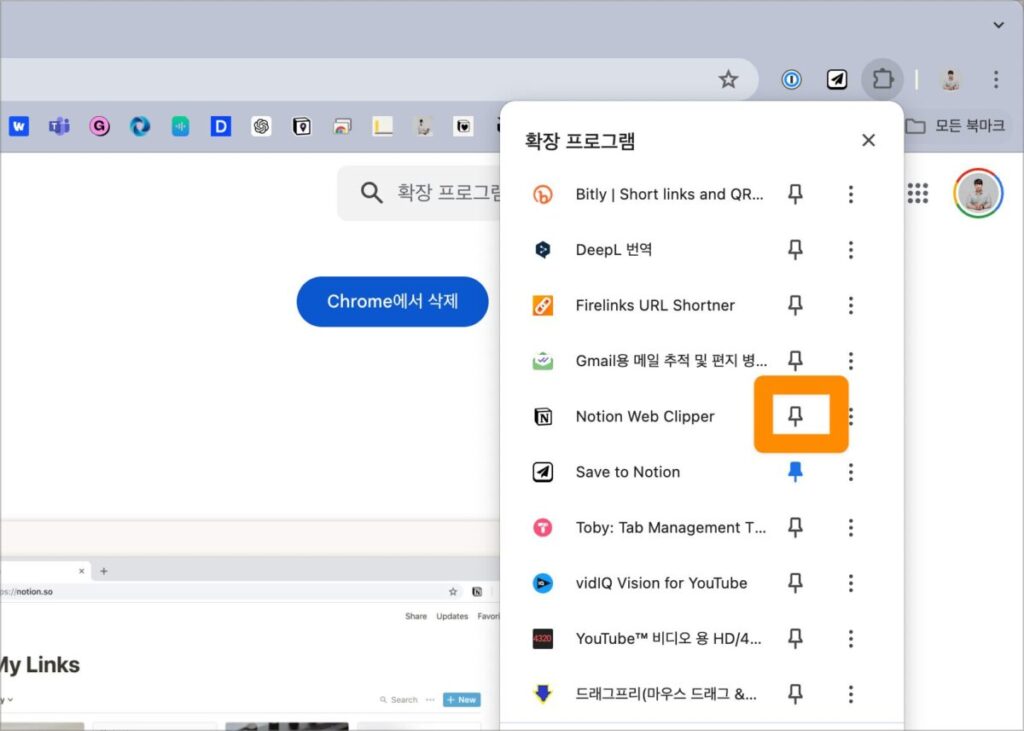Open the Word bookmark icon
1024x731 pixels.
click(x=18, y=126)
